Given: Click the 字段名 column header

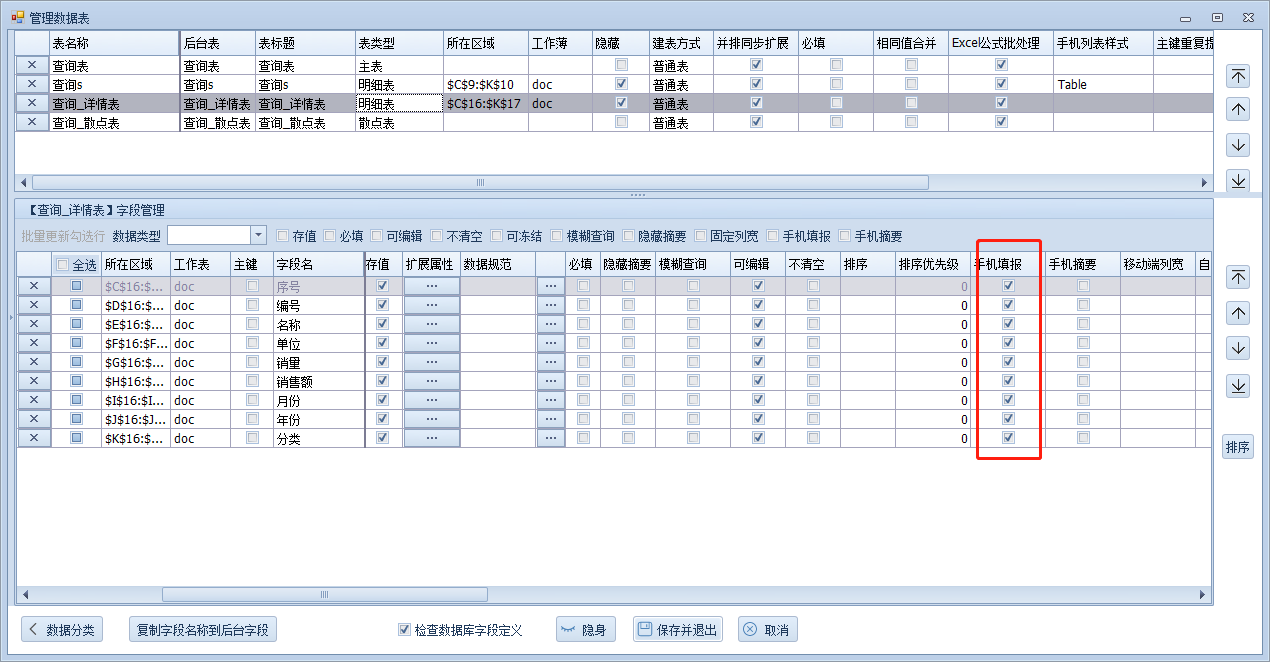Looking at the screenshot, I should (317, 264).
